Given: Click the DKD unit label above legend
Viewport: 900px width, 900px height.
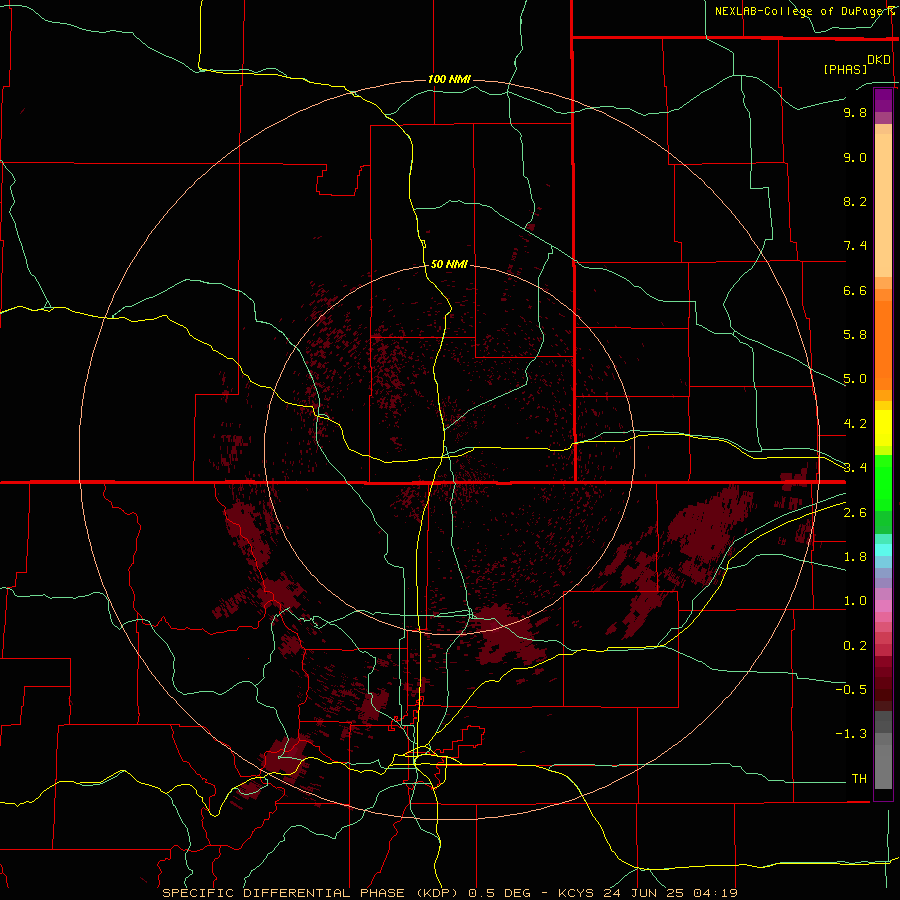Looking at the screenshot, I should [x=879, y=60].
